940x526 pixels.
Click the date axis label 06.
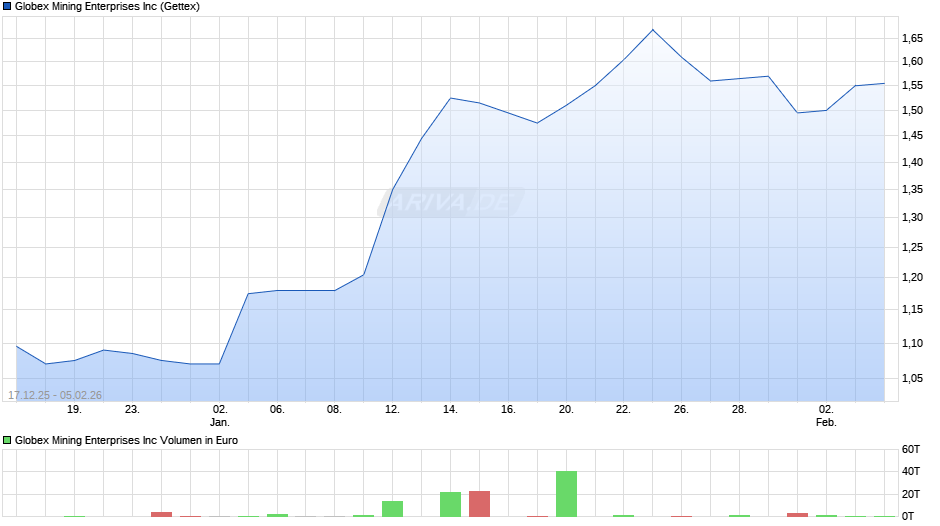point(277,410)
